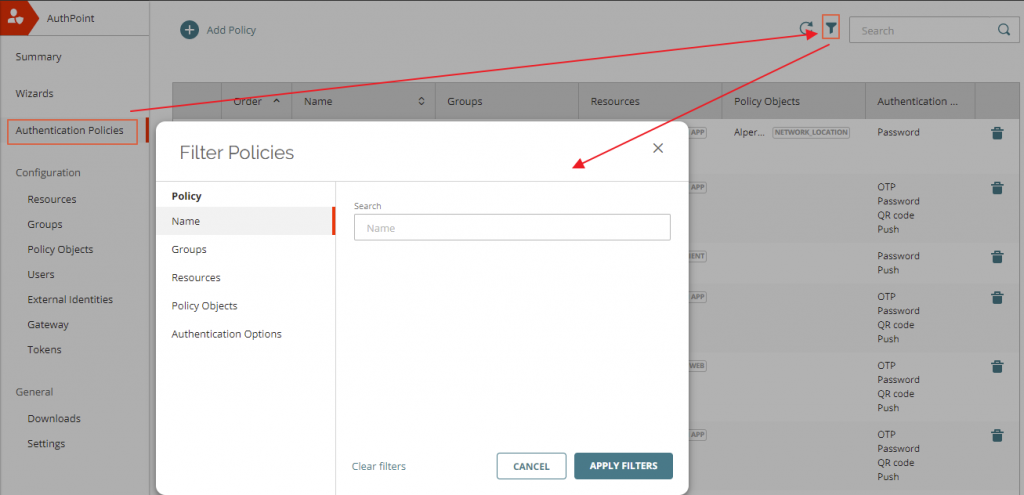Click the Apply Filters button

pyautogui.click(x=623, y=466)
